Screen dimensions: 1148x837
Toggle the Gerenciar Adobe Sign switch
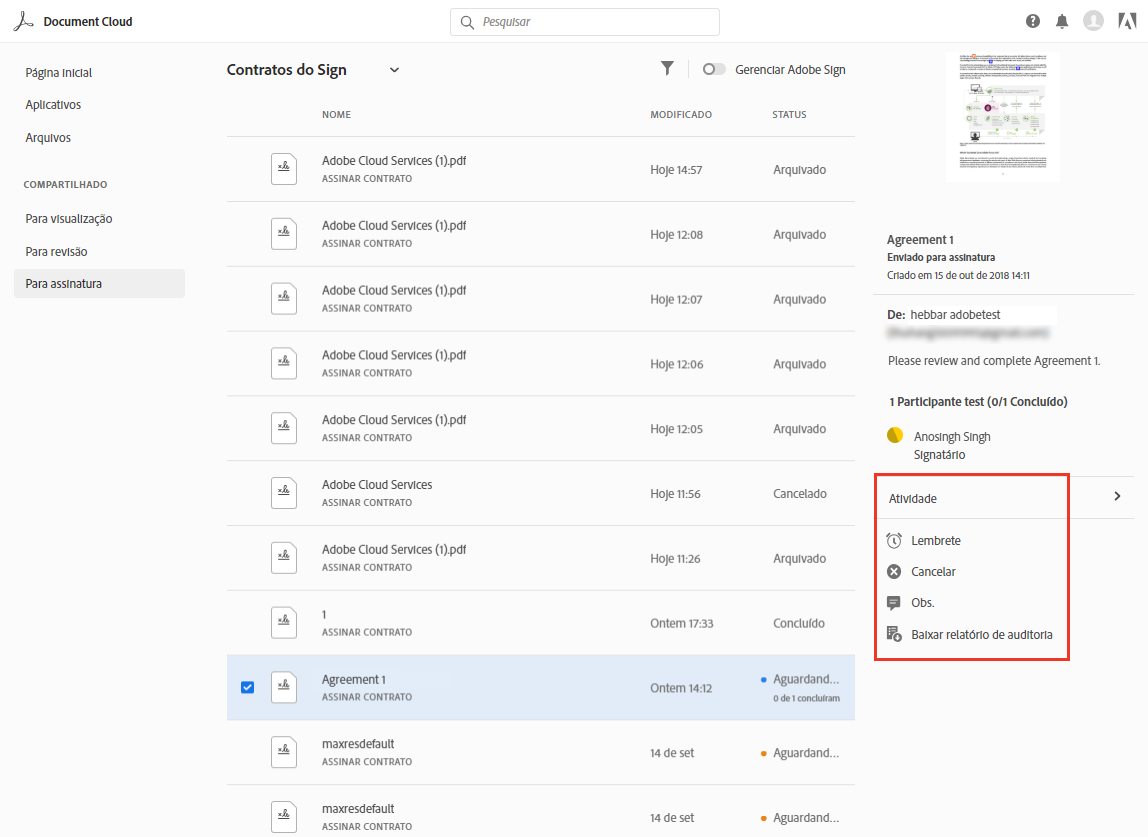[714, 69]
